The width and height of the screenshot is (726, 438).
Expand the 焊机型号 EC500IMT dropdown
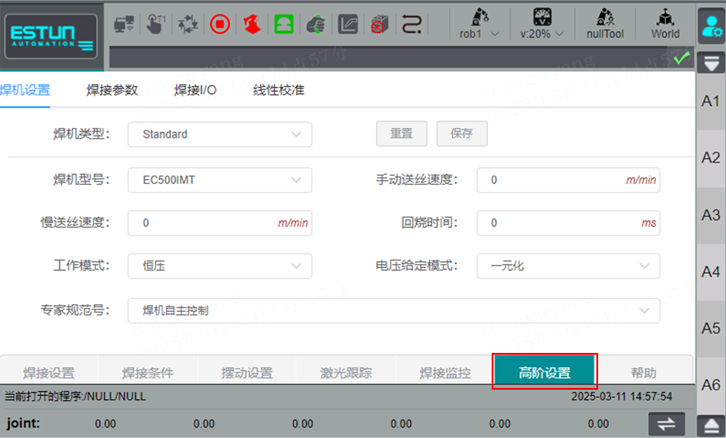coord(220,180)
